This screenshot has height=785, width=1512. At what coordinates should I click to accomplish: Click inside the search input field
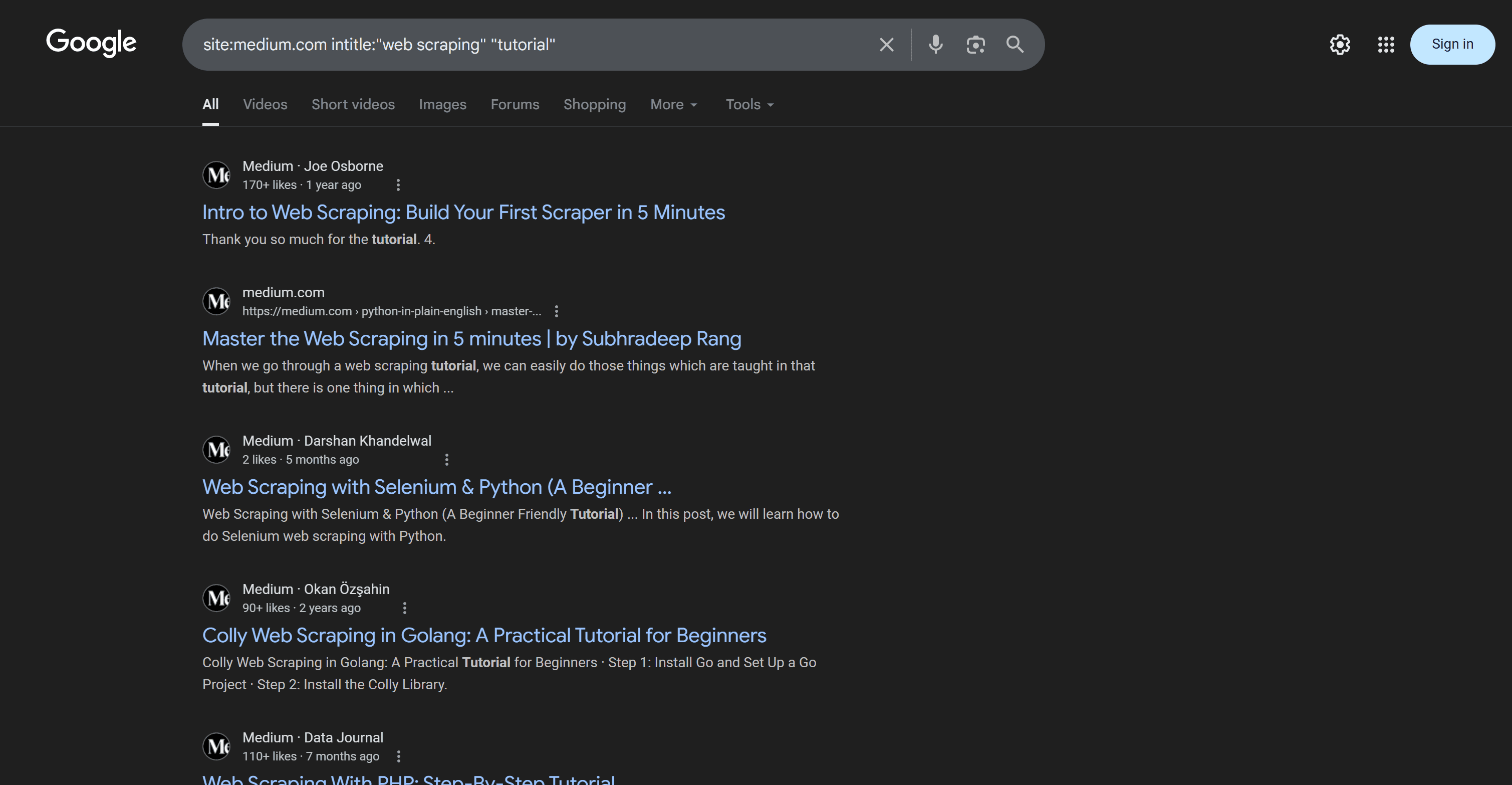[528, 44]
